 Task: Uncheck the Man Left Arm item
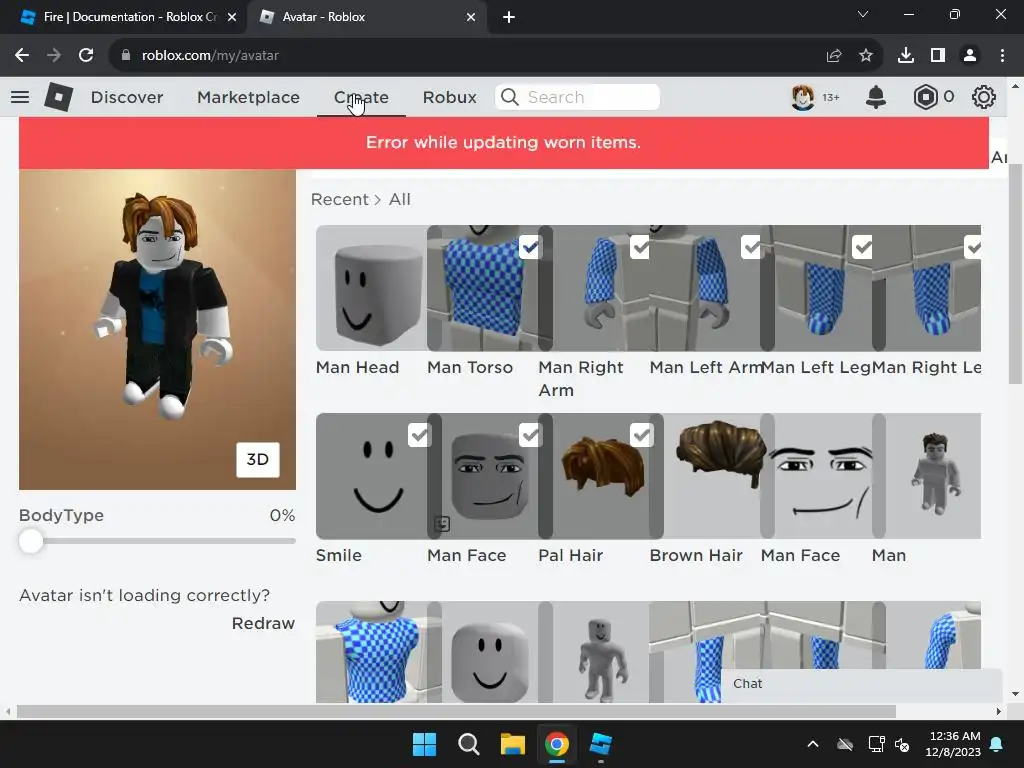coord(752,248)
